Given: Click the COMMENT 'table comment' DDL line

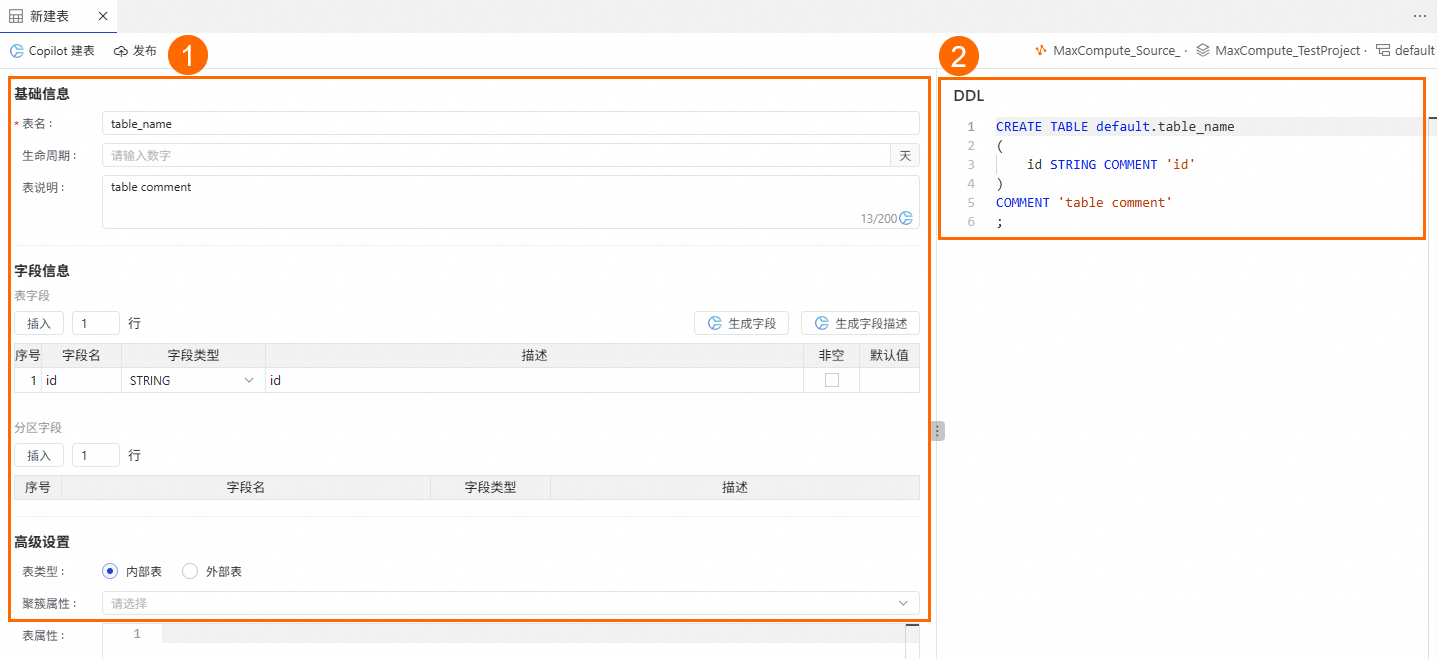Looking at the screenshot, I should point(1083,203).
